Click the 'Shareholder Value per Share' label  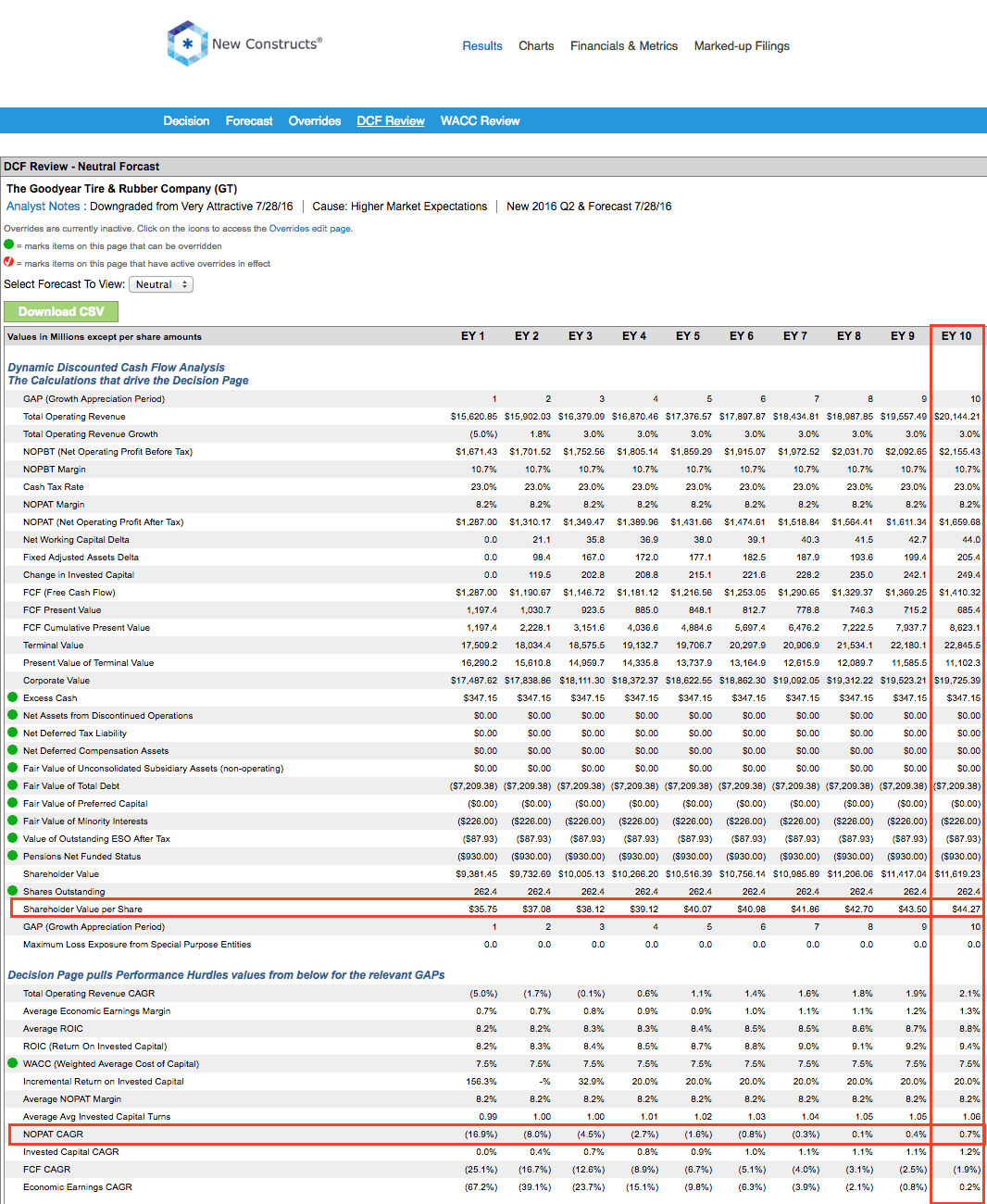pos(82,909)
